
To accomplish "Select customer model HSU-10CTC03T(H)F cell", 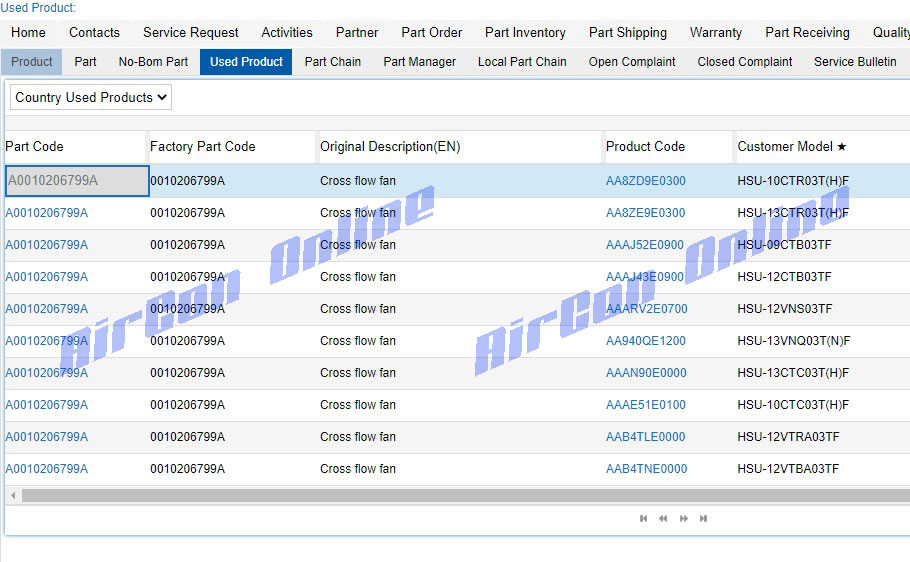I will point(793,404).
